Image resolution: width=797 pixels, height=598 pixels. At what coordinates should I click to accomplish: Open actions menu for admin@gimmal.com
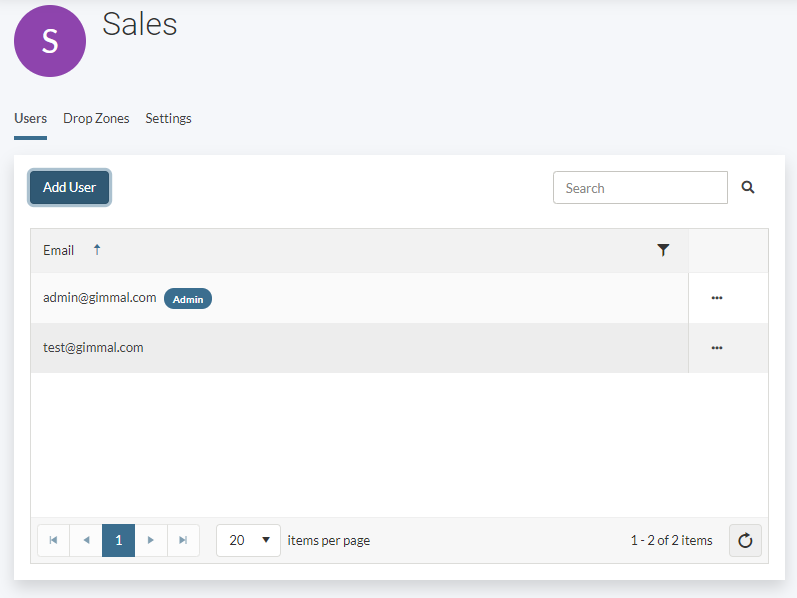pos(716,298)
